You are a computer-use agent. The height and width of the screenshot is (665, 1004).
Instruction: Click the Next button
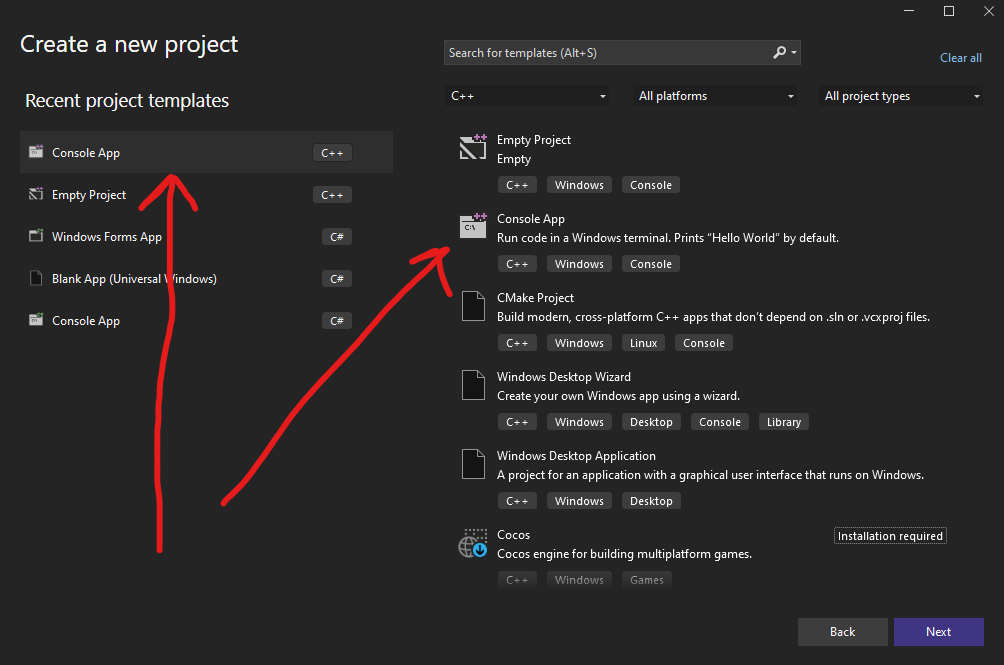coord(938,632)
